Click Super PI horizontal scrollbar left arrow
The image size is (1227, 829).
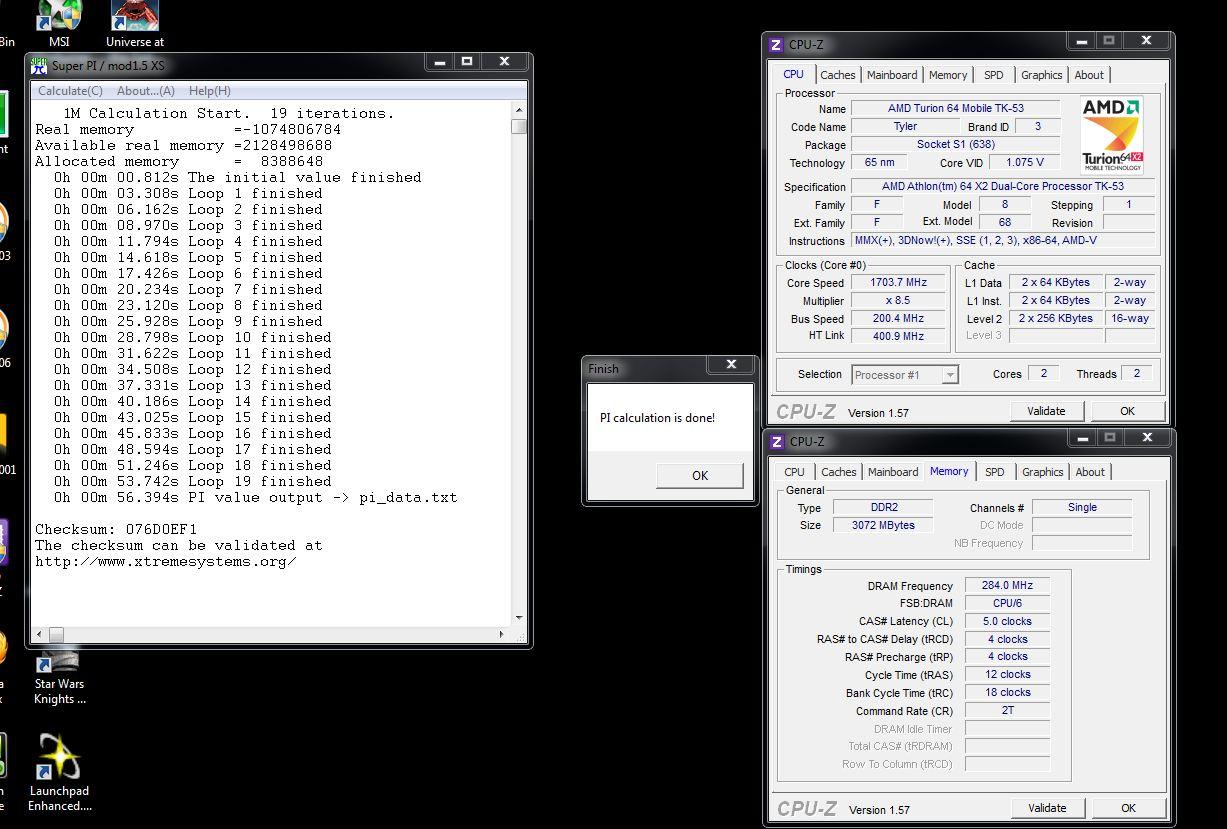point(40,634)
